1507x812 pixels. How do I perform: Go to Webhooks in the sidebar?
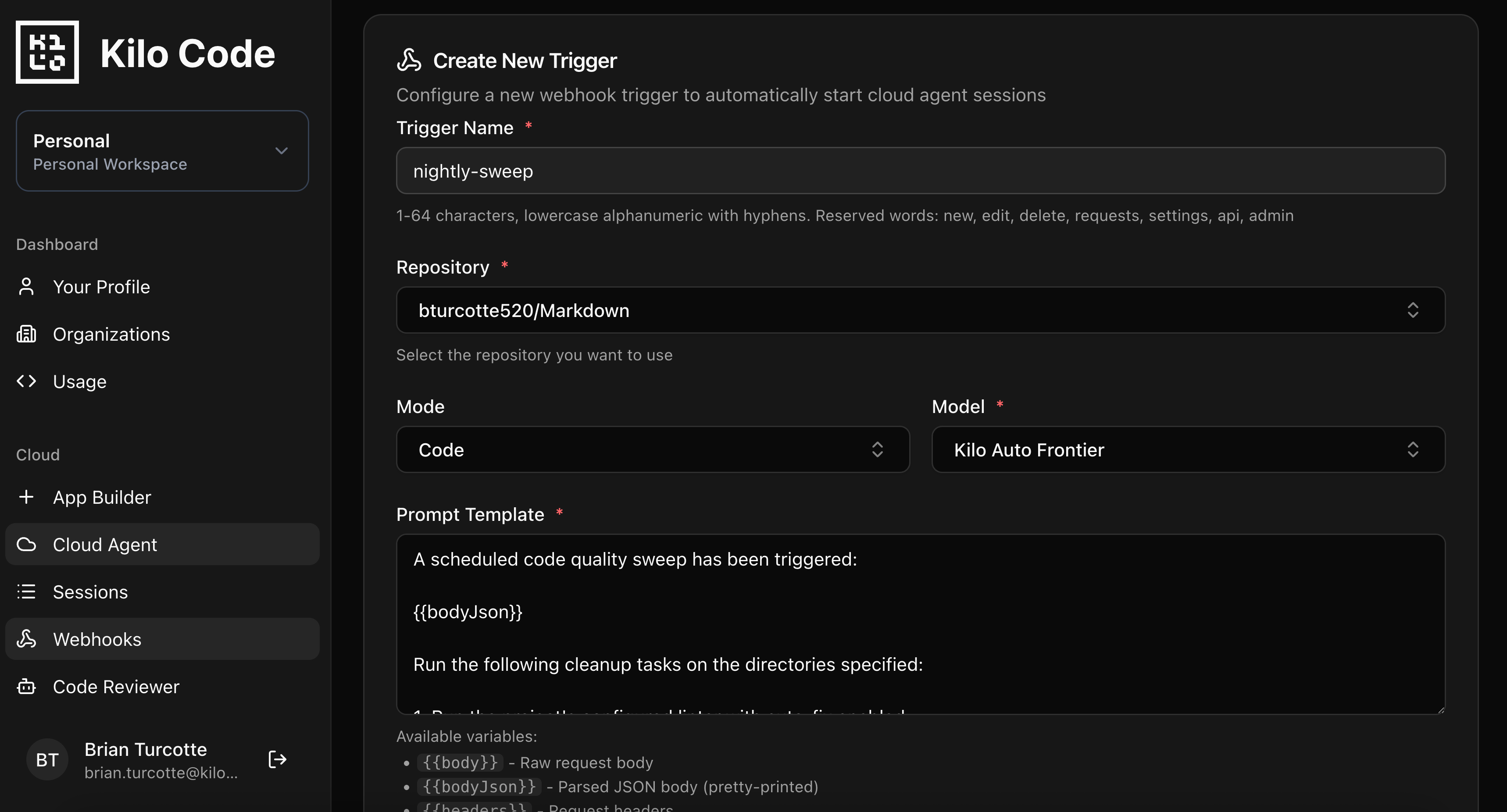click(x=97, y=639)
